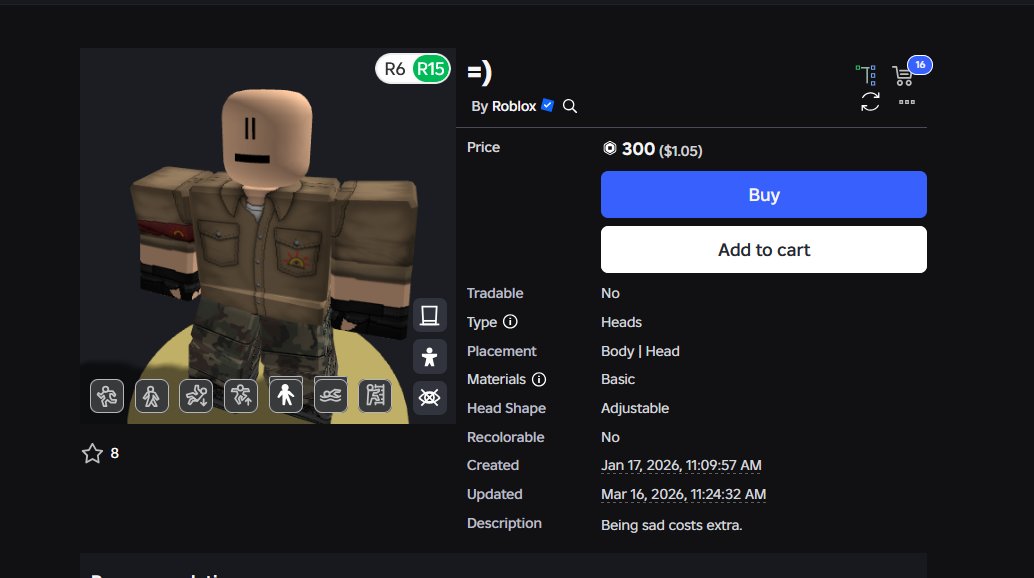Click the "Head Shape" label

506,409
